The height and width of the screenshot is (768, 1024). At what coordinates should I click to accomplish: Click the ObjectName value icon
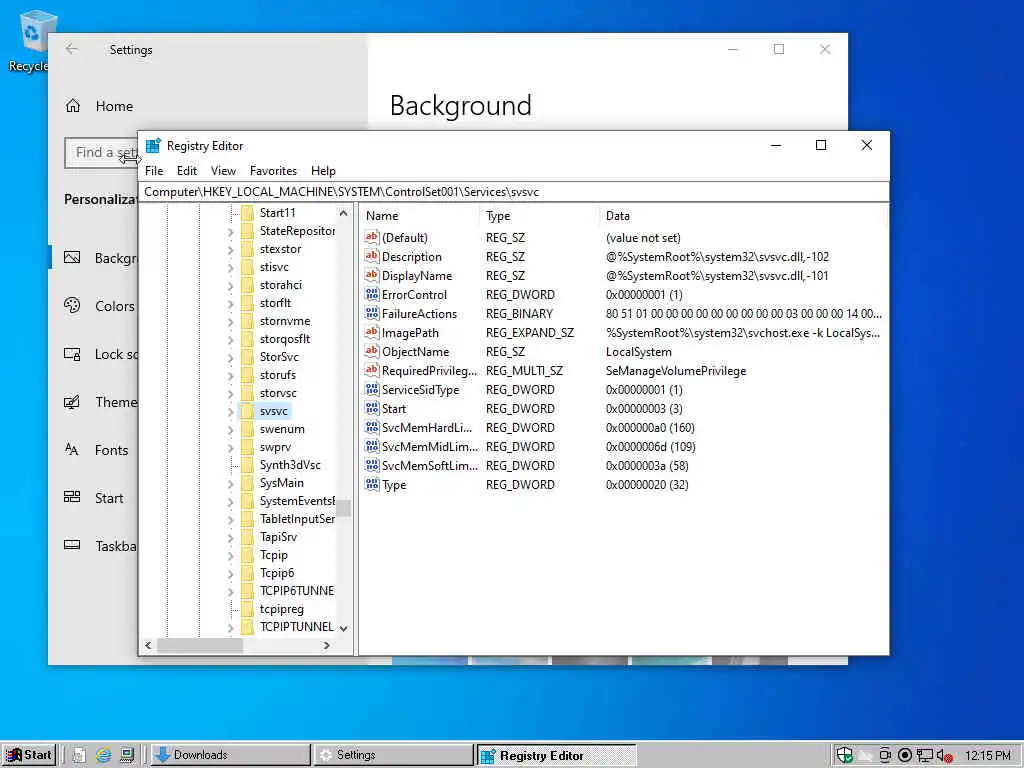(x=372, y=351)
